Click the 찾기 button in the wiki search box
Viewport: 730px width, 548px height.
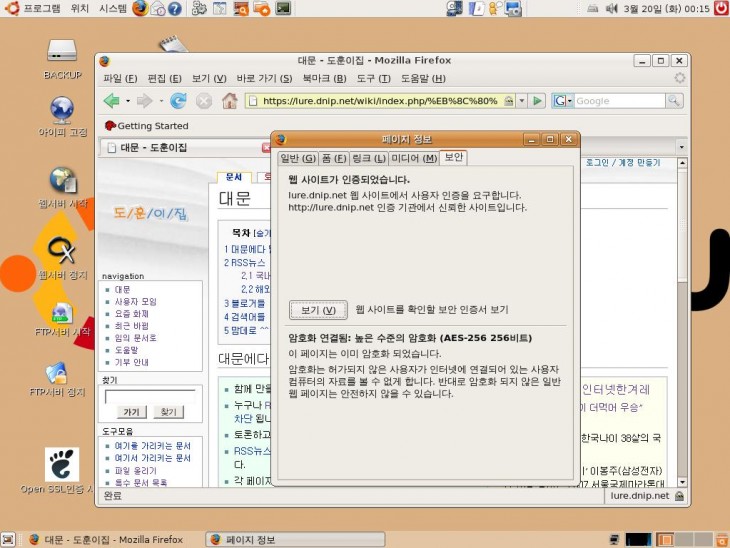pos(168,412)
